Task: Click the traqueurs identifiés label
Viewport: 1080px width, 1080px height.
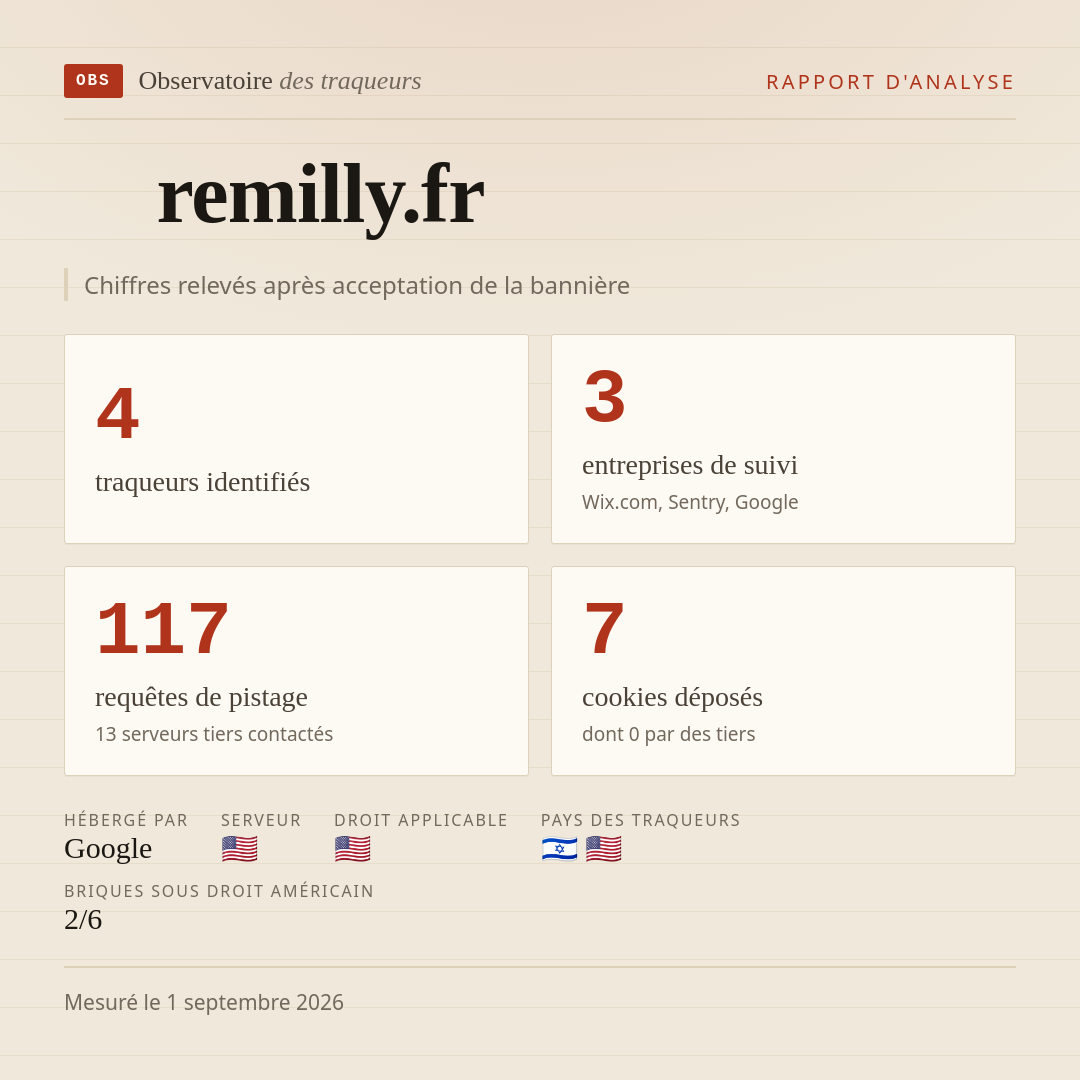Action: click(x=202, y=481)
